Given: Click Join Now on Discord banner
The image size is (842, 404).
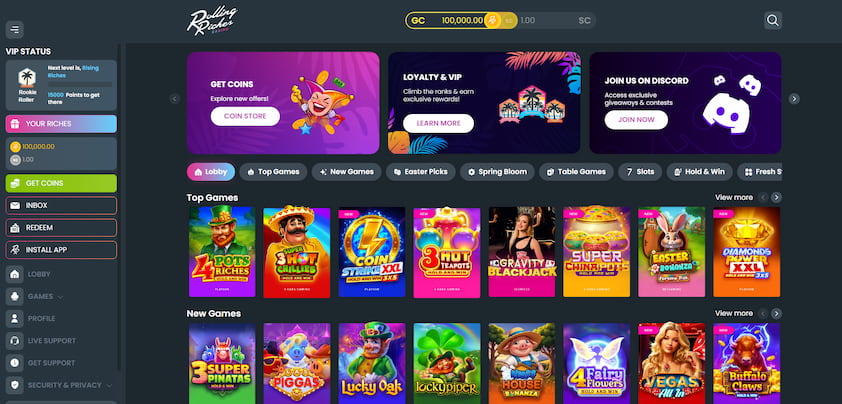Looking at the screenshot, I should pos(636,120).
